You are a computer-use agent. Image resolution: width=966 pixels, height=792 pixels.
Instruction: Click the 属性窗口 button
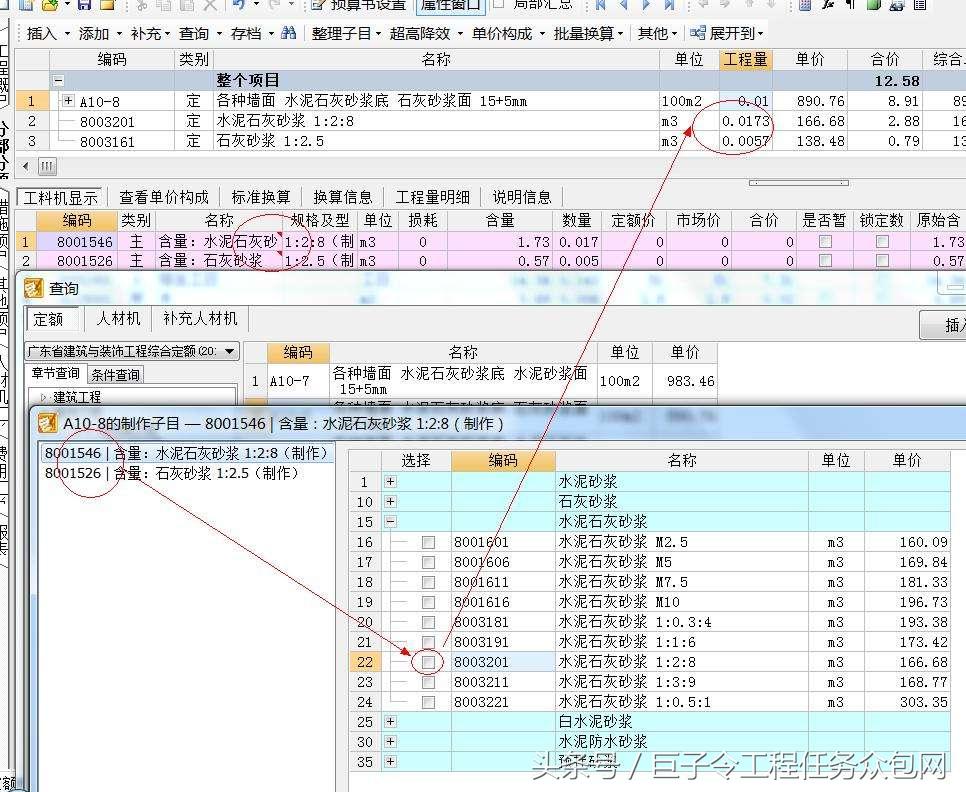pos(449,5)
